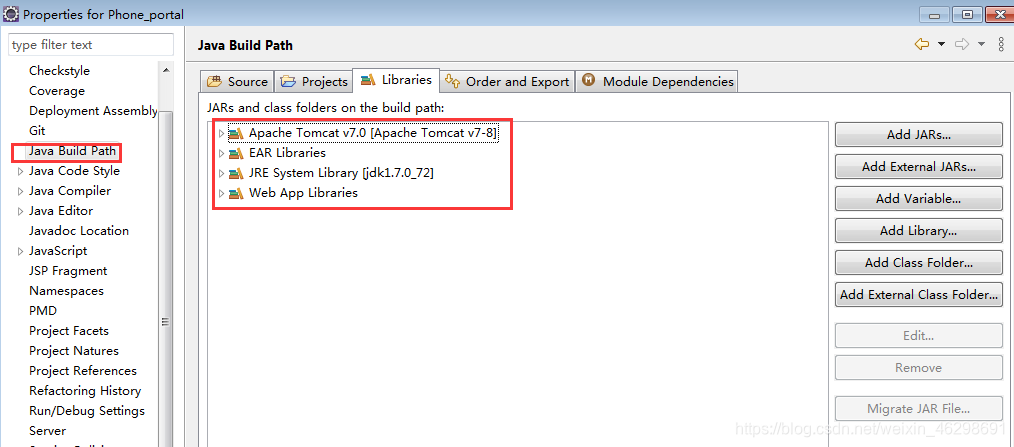Viewport: 1014px width, 447px height.
Task: Click the Add Class Folder... button
Action: pyautogui.click(x=918, y=263)
